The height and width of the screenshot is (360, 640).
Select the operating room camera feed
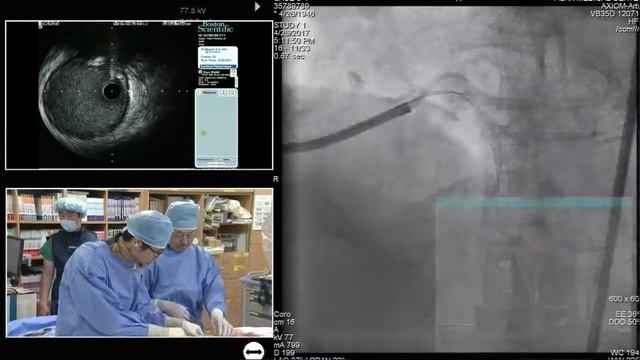coord(139,262)
